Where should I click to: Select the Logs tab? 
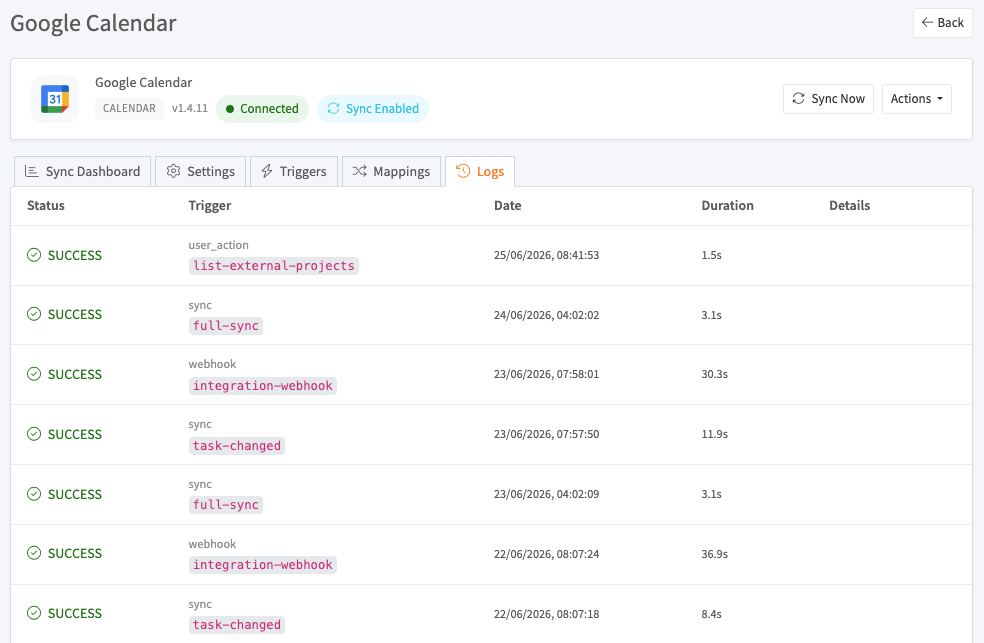point(480,171)
